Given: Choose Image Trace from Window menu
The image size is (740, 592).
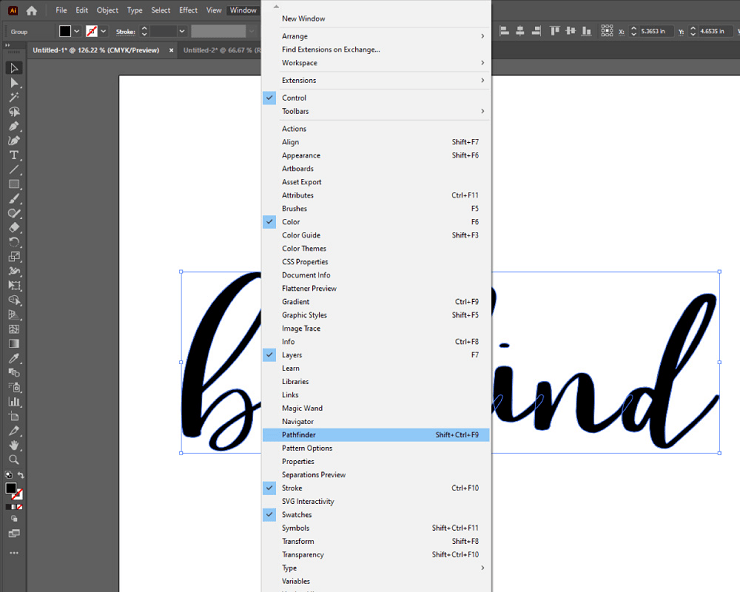Looking at the screenshot, I should (376, 329).
